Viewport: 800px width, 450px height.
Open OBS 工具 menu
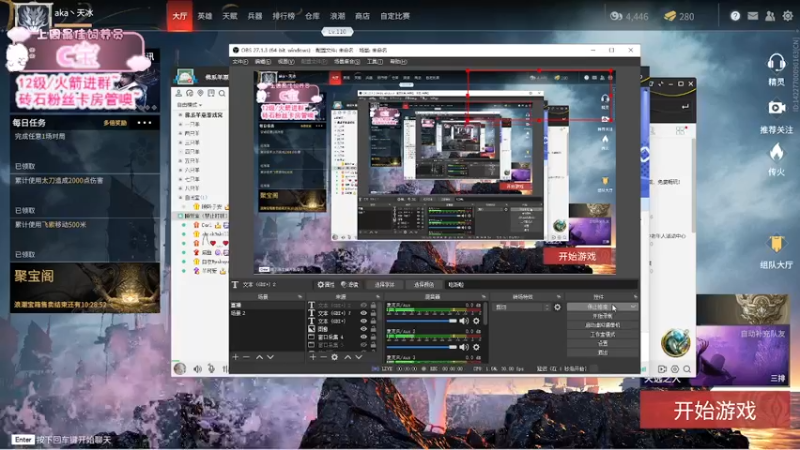click(x=374, y=62)
